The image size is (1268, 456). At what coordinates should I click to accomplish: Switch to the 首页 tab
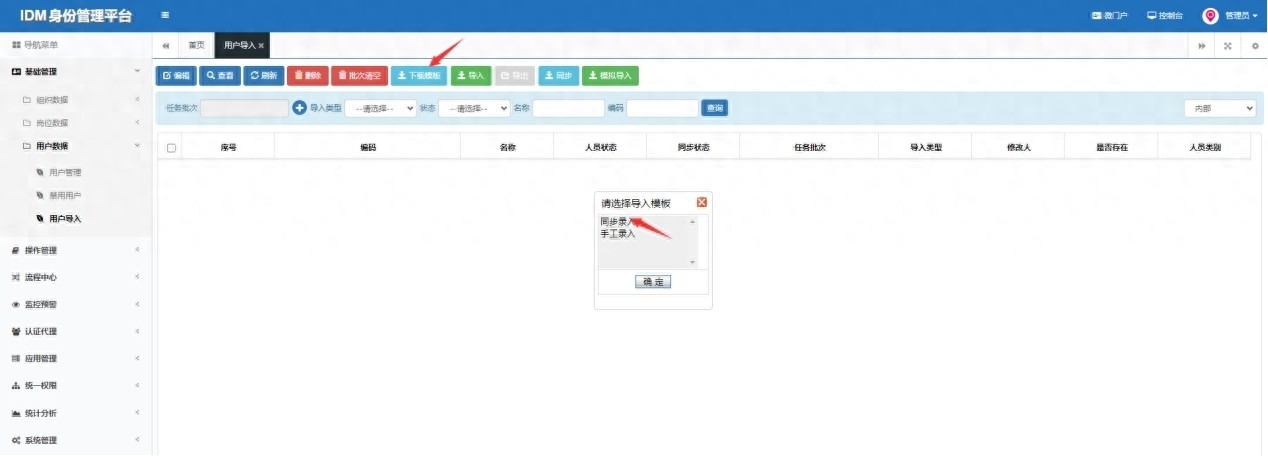pyautogui.click(x=197, y=46)
